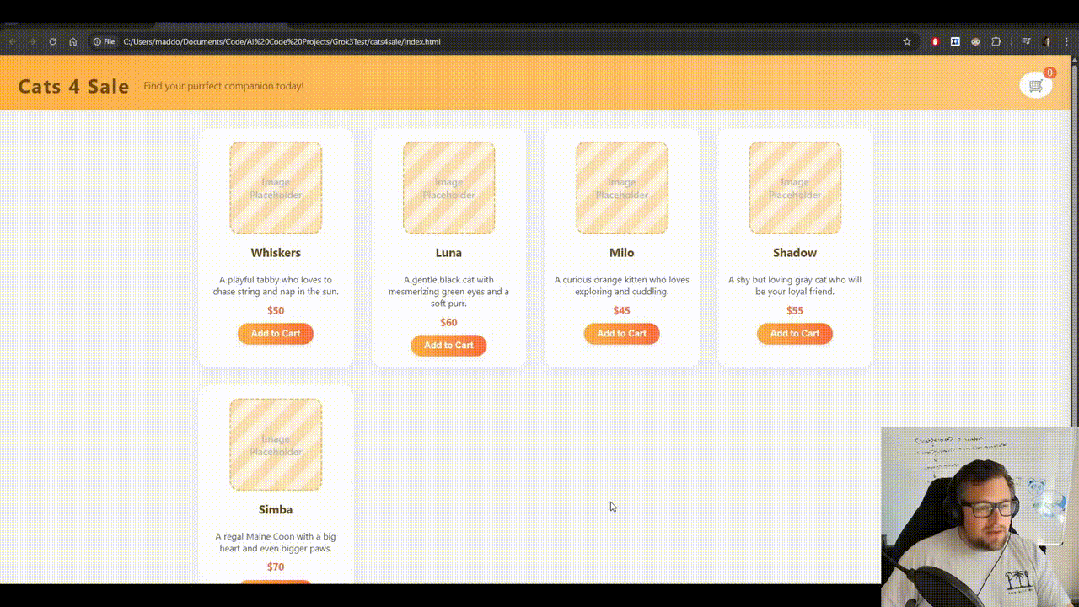This screenshot has width=1079, height=607.
Task: Reload the current page
Action: [x=53, y=42]
